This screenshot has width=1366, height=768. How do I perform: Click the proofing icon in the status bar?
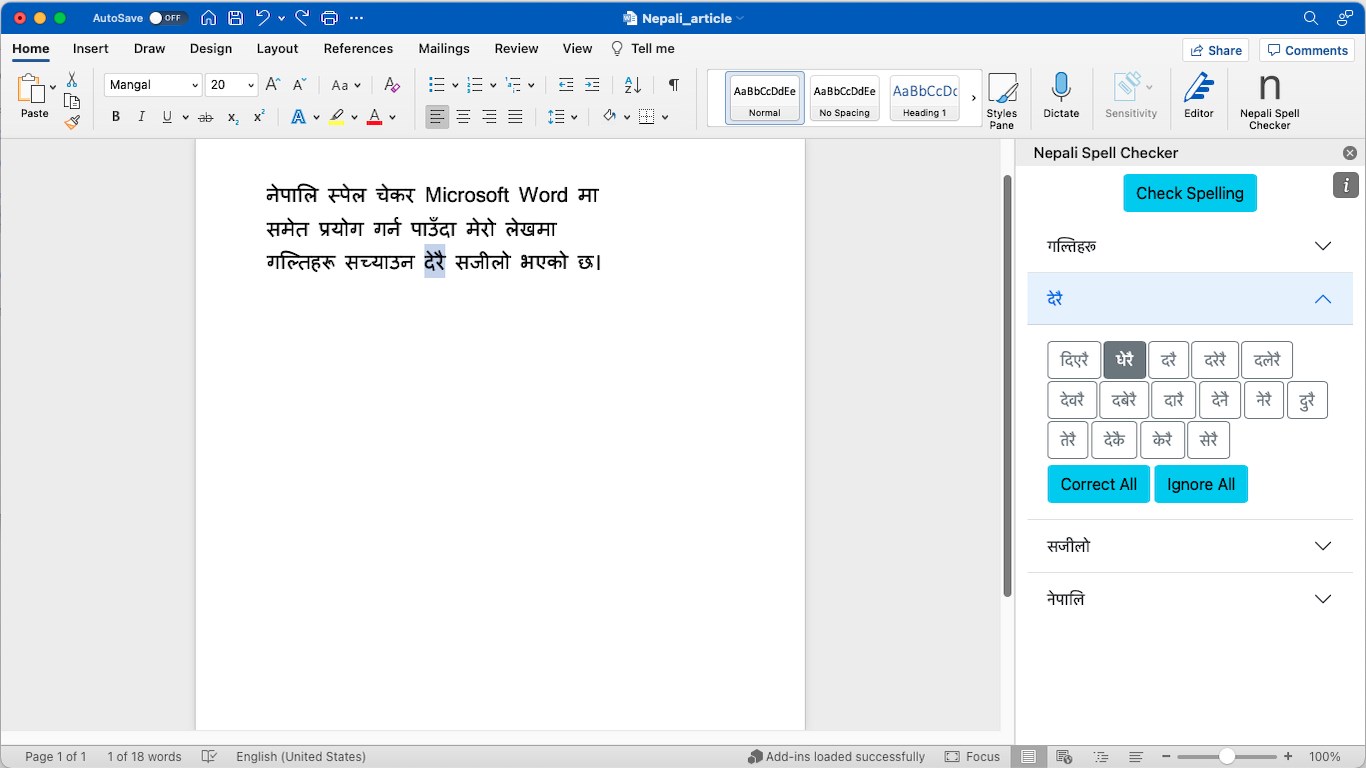[209, 757]
